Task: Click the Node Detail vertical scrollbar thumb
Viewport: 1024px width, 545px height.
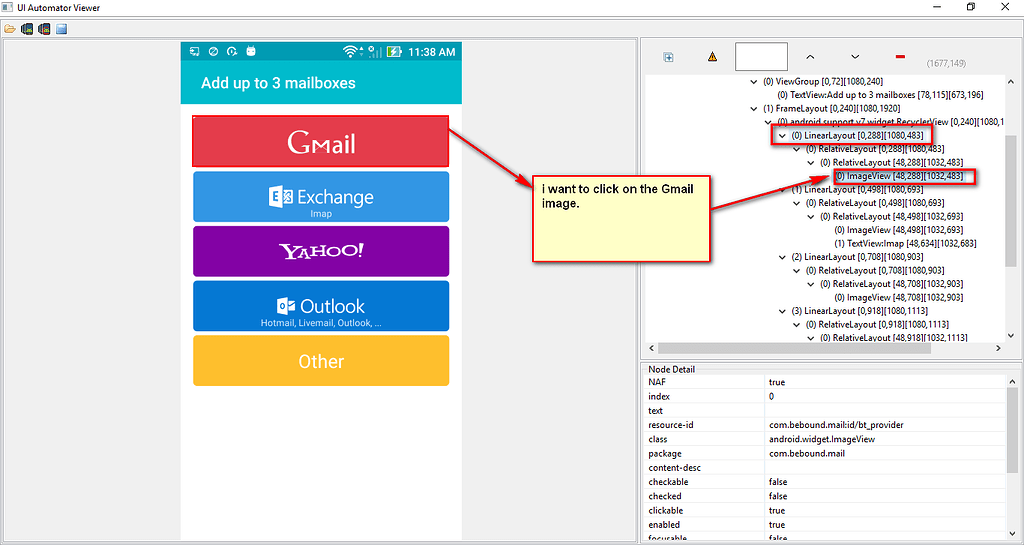Action: 1012,429
